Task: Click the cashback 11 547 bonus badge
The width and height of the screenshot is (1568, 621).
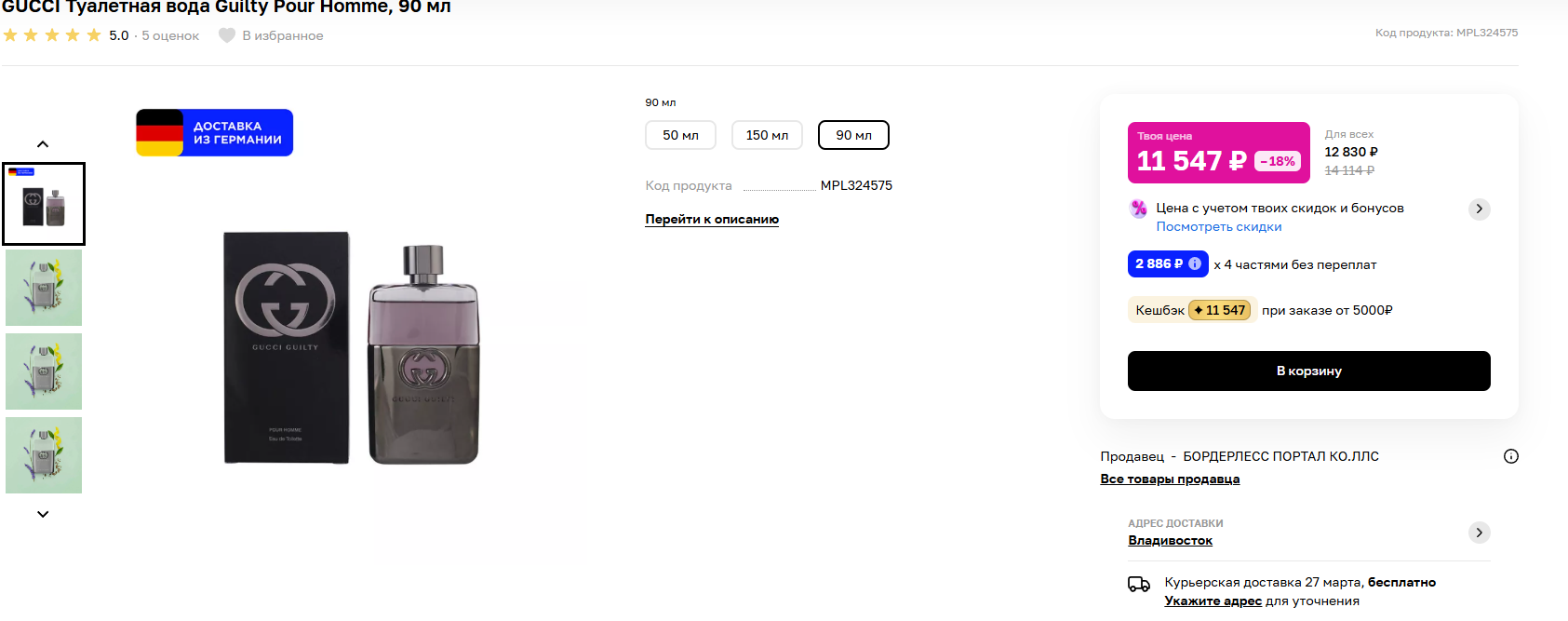Action: (x=1220, y=310)
